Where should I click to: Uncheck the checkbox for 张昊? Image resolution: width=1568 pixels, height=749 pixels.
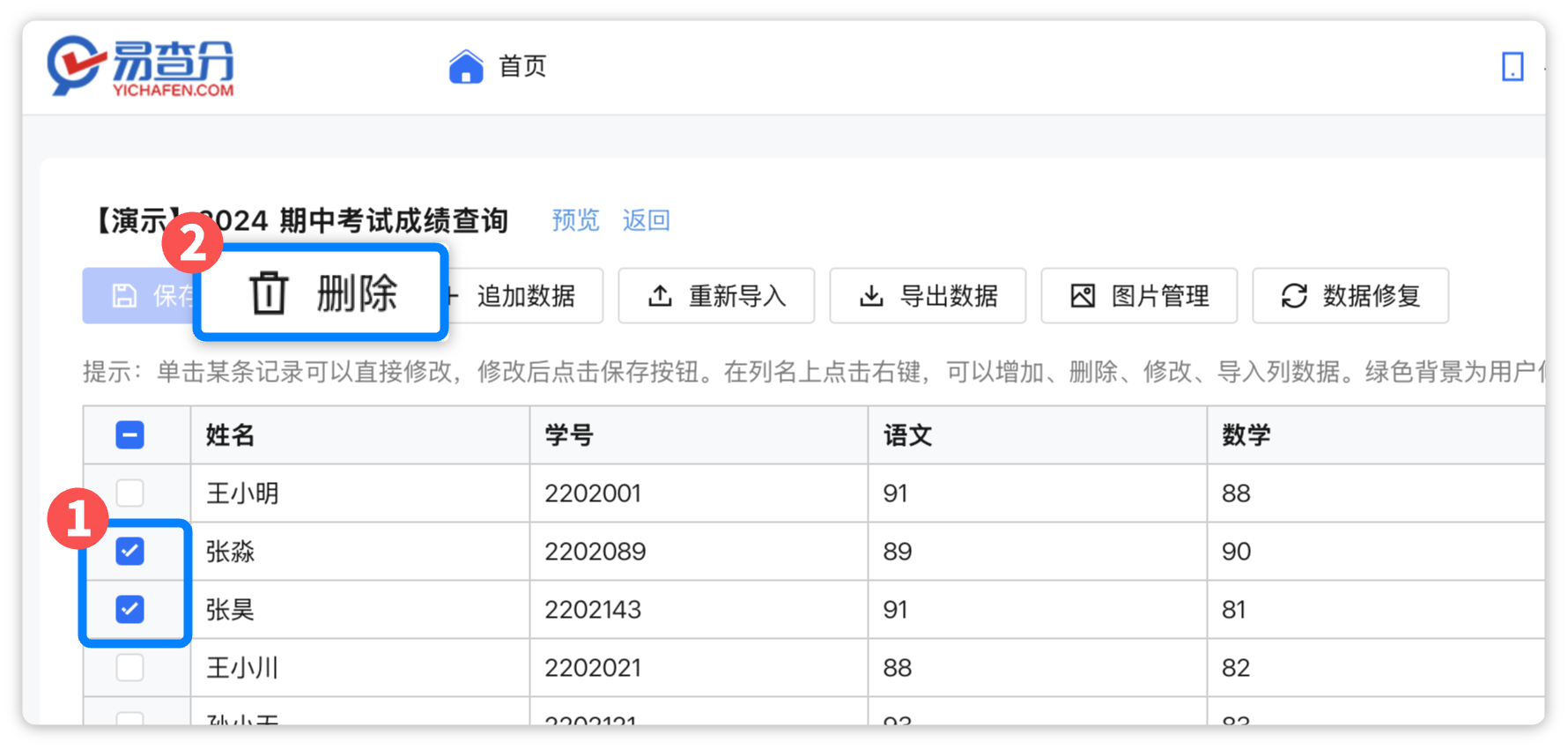point(130,610)
